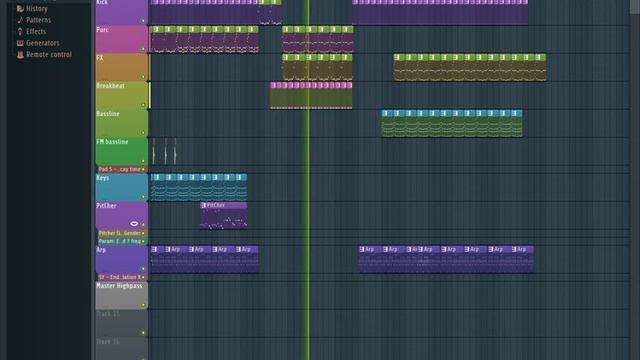Open the History folder icon in browser

pyautogui.click(x=20, y=8)
